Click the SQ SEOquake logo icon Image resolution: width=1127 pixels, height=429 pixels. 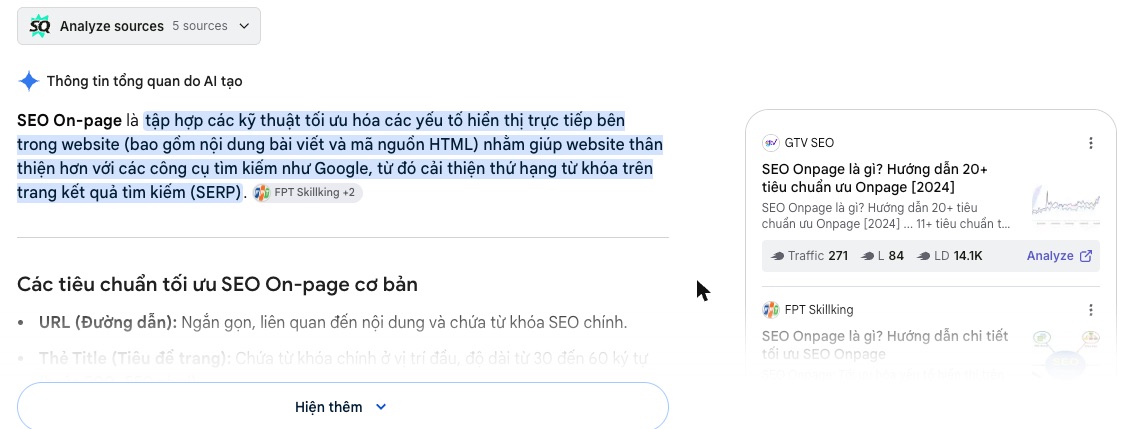click(x=40, y=26)
